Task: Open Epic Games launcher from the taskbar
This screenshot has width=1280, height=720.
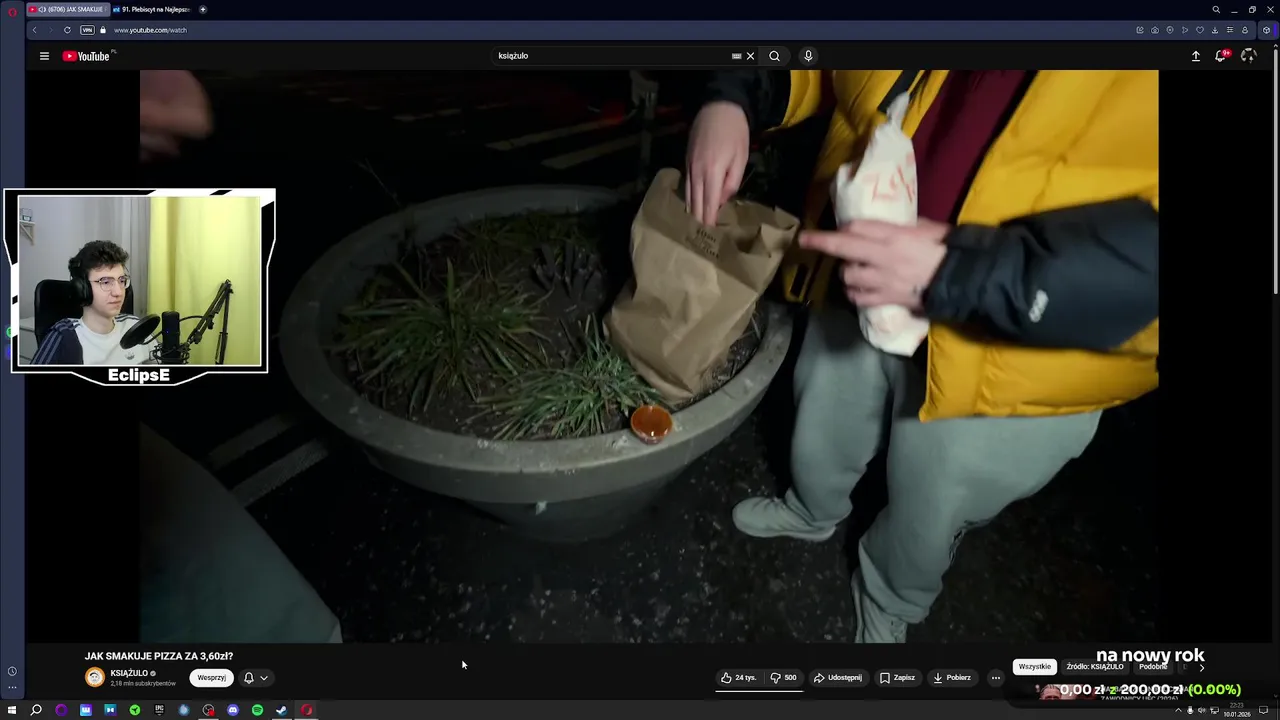Action: click(x=159, y=710)
